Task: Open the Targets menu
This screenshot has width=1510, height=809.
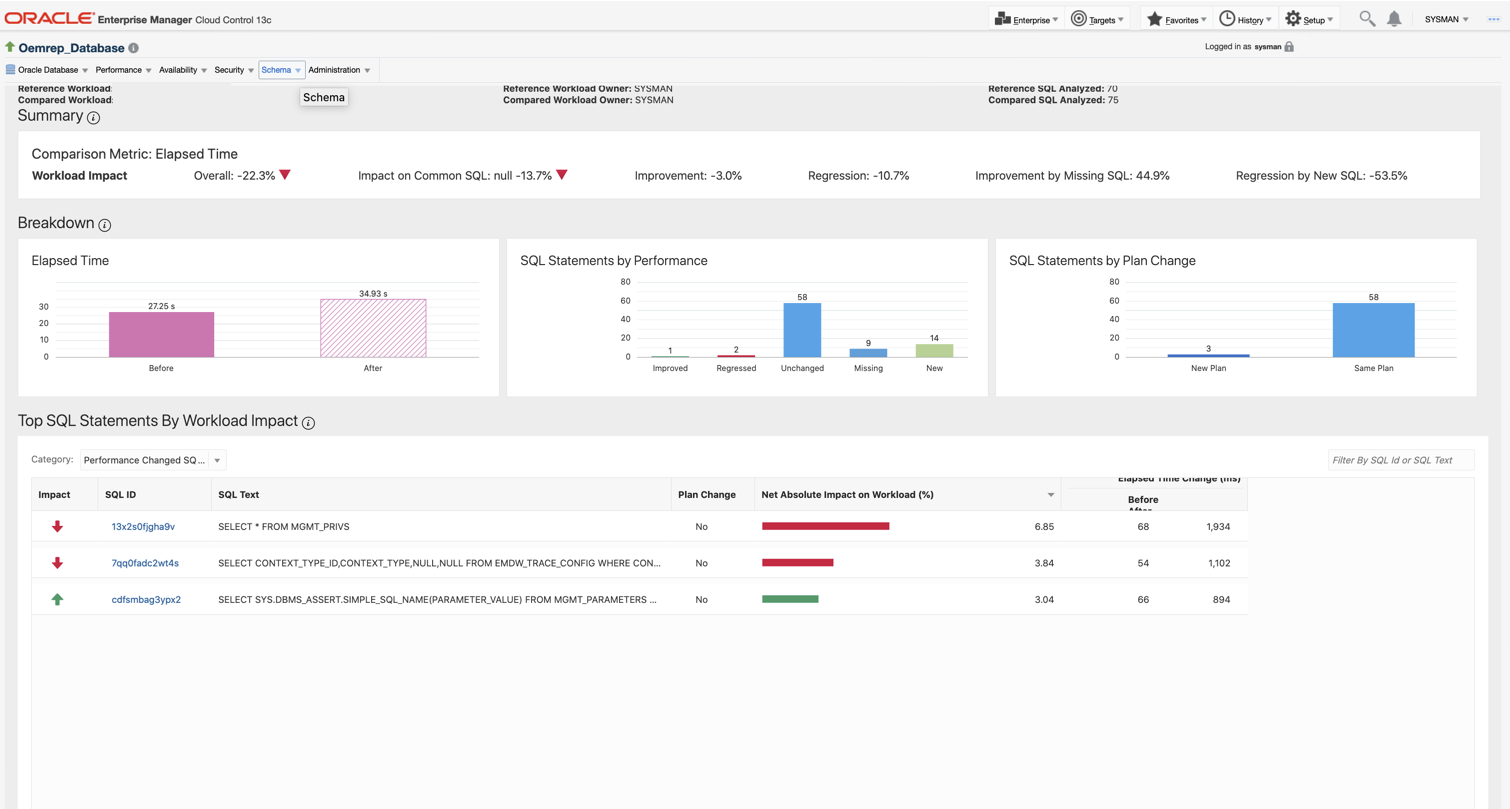Action: [1097, 19]
